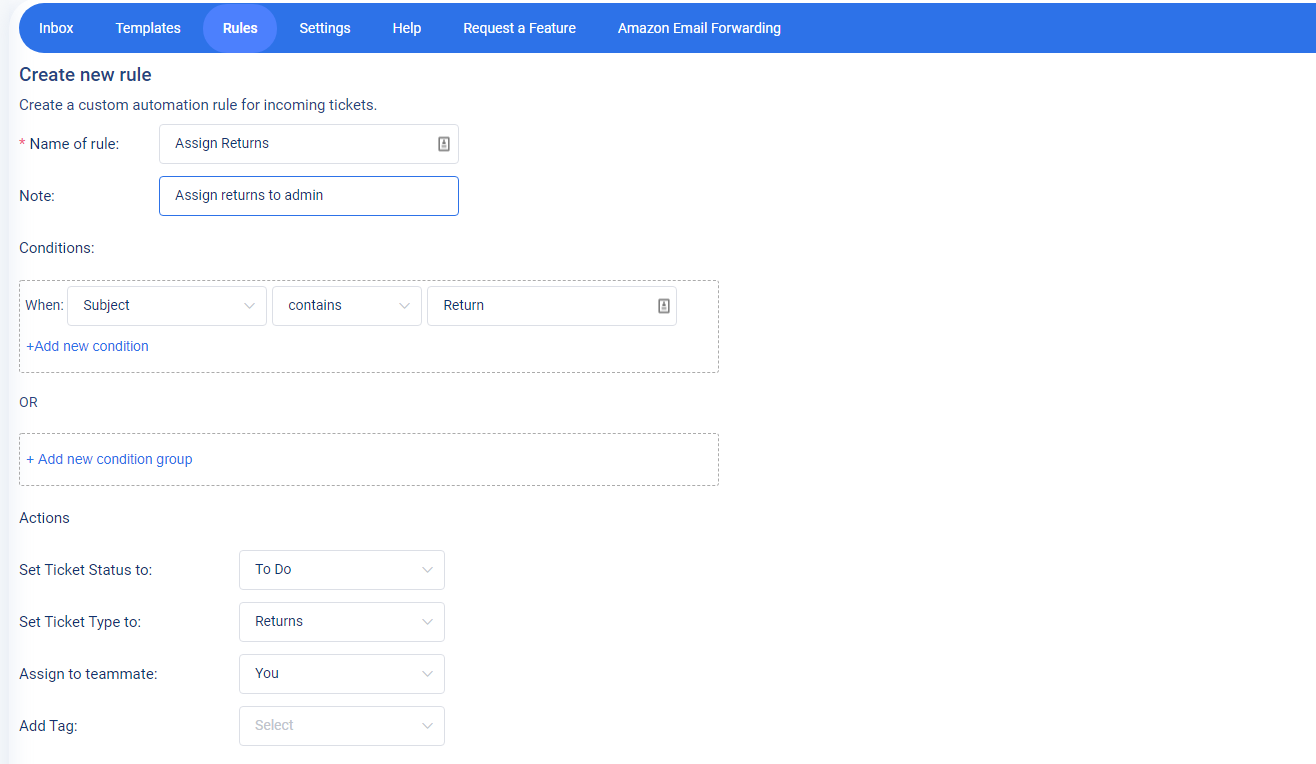1316x764 pixels.
Task: Click the Assign to teammate: label
Action: tap(88, 674)
